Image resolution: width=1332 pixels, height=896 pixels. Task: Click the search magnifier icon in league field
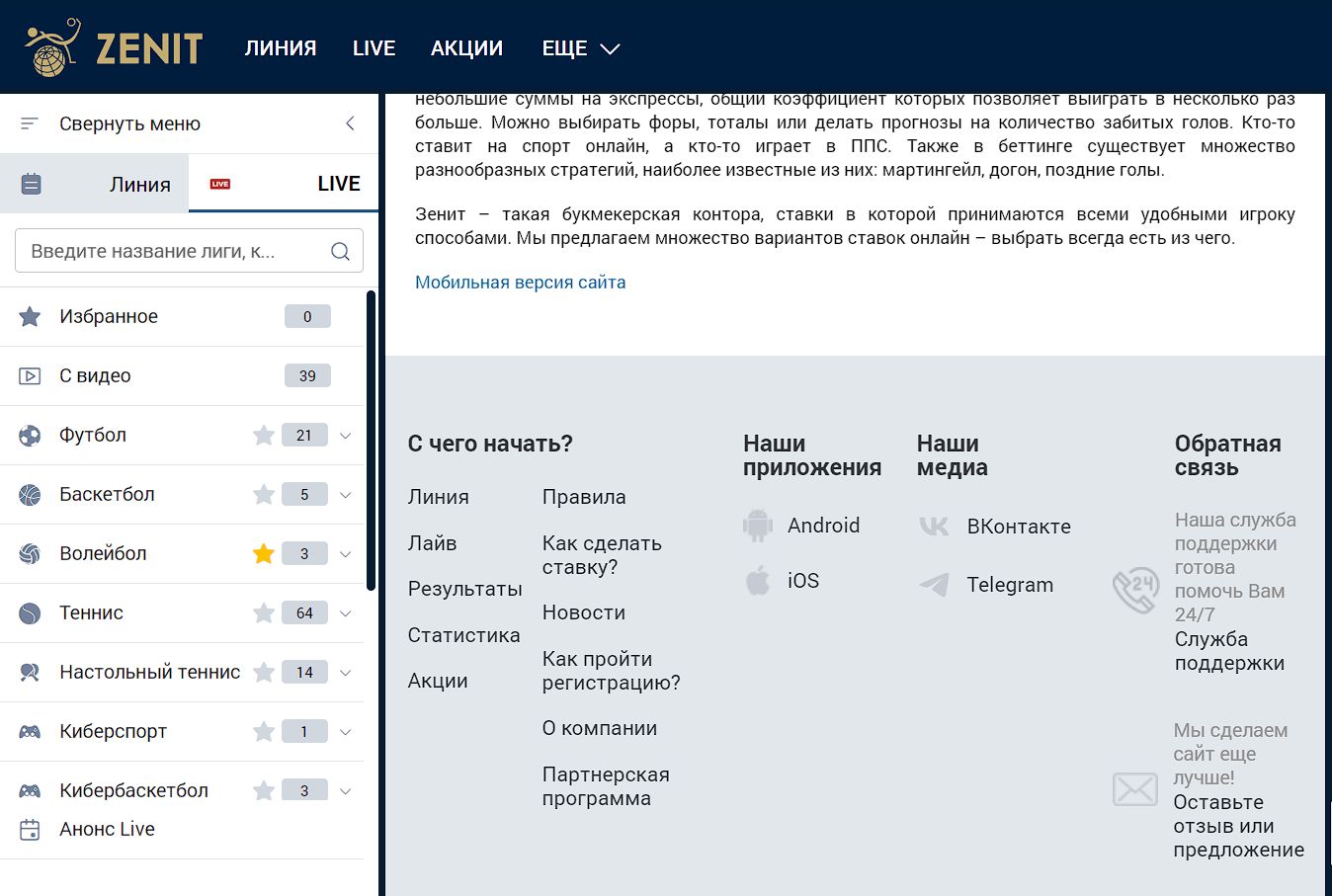point(340,251)
